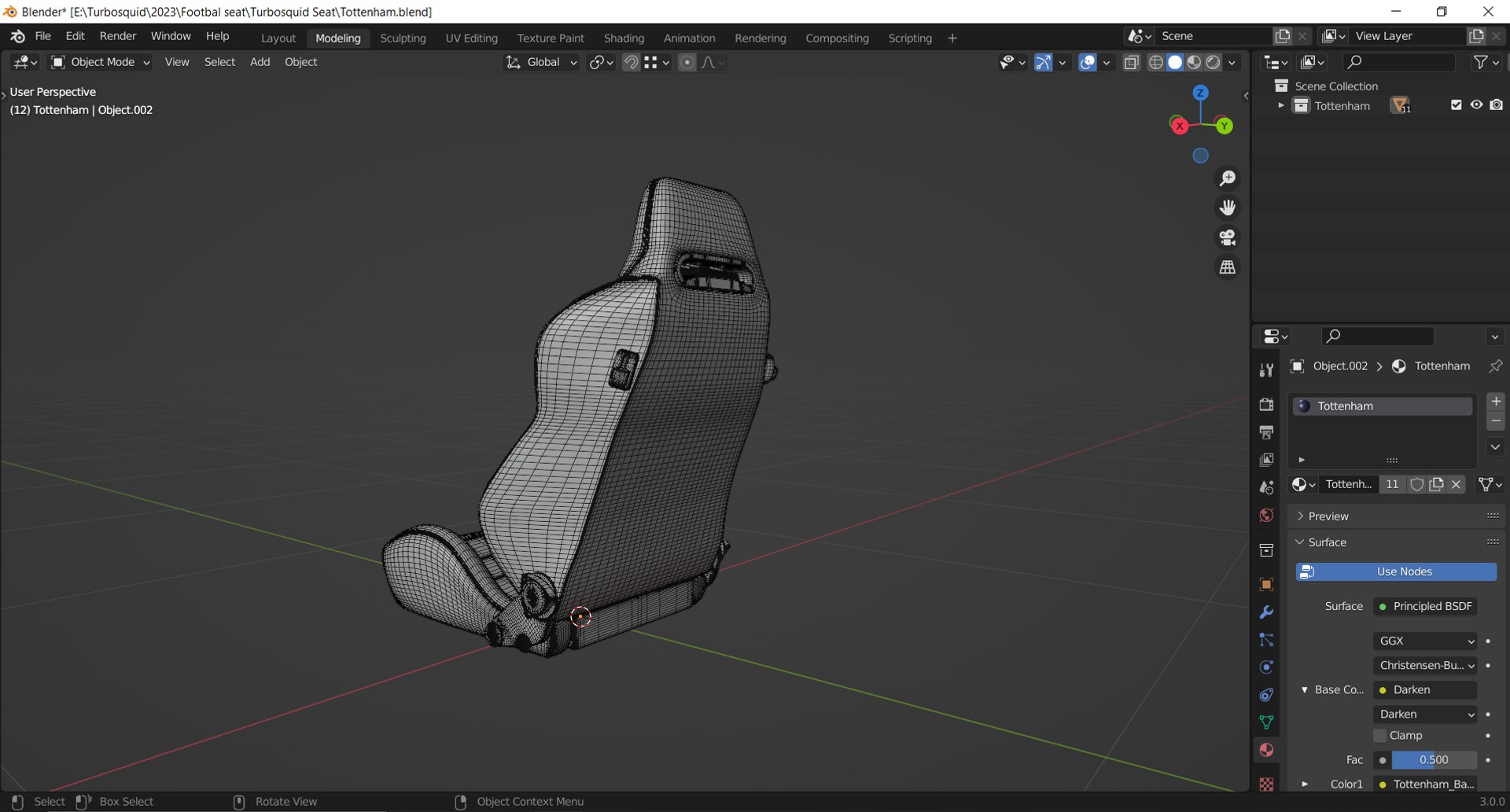This screenshot has height=812, width=1510.
Task: Toggle snapping magnet in header
Action: 631,62
